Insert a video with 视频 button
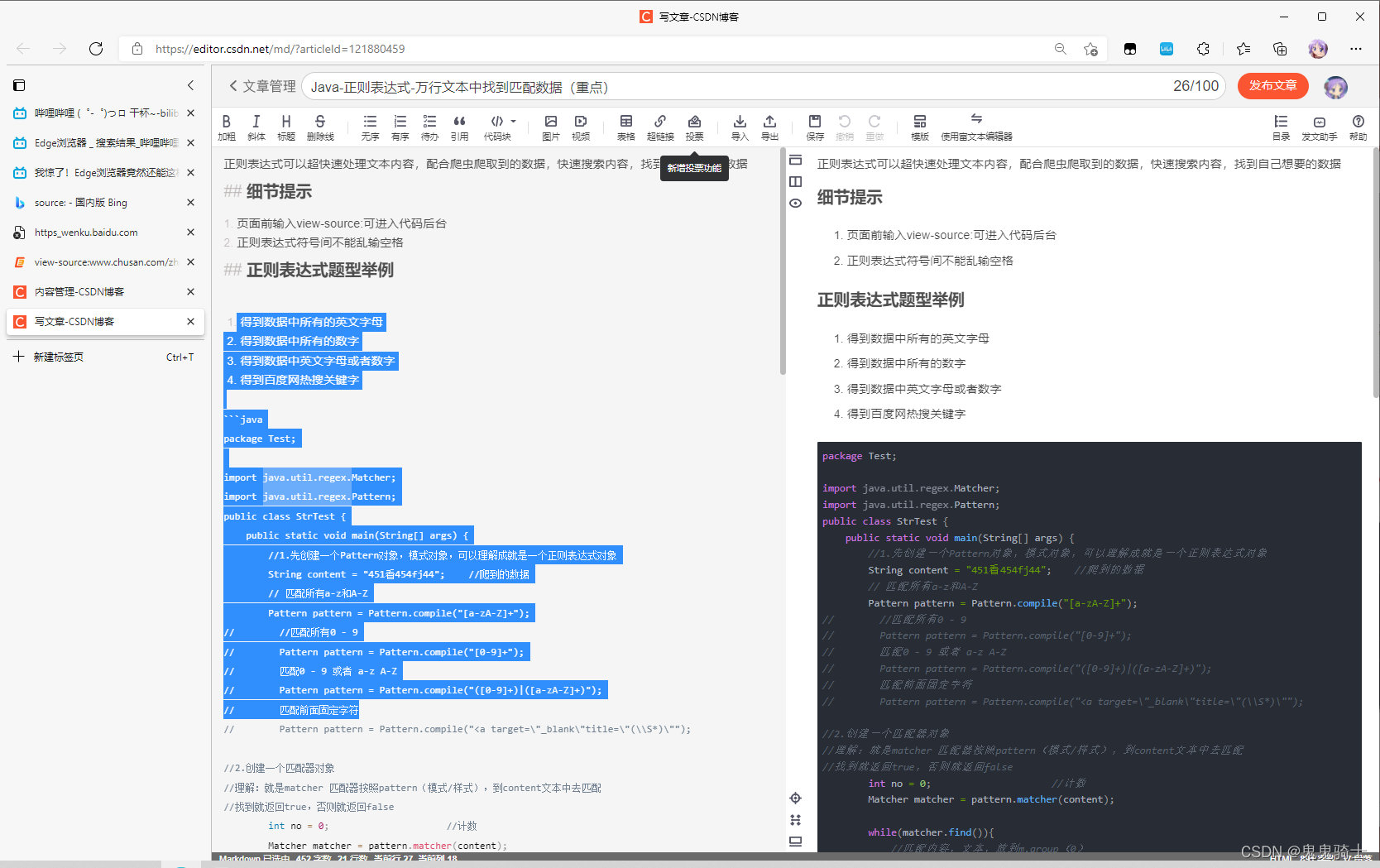 tap(581, 127)
